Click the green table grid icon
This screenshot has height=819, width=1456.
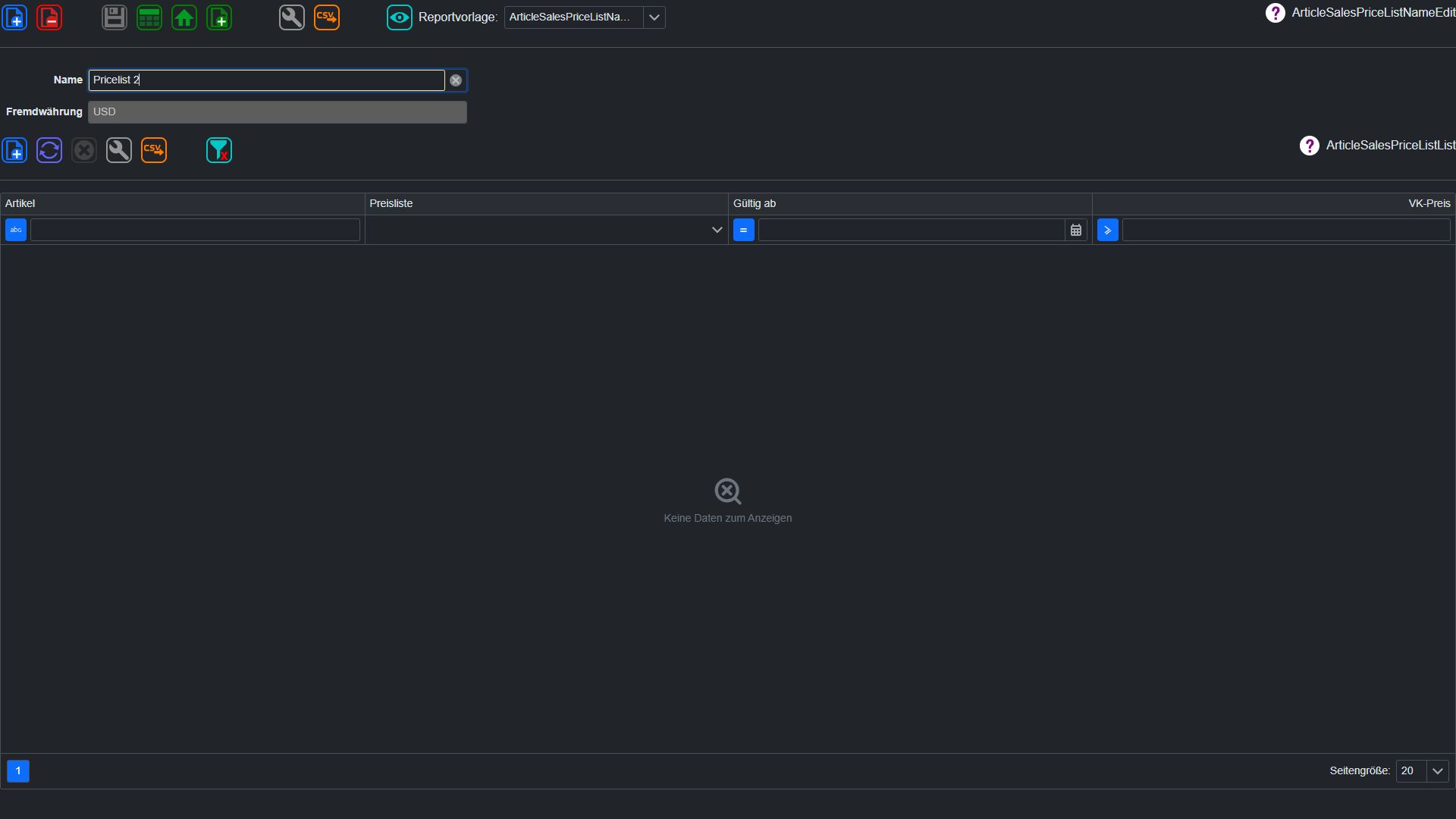point(149,17)
